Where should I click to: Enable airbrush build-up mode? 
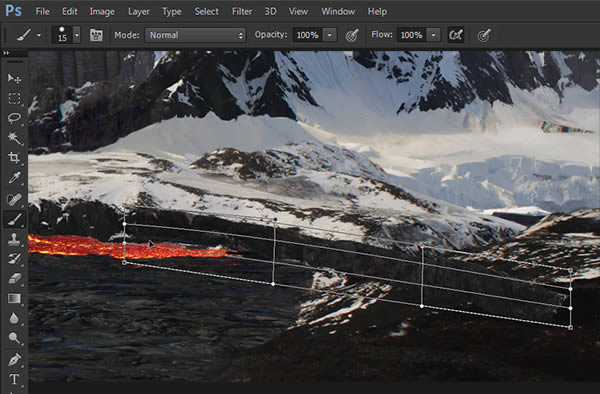coord(456,35)
